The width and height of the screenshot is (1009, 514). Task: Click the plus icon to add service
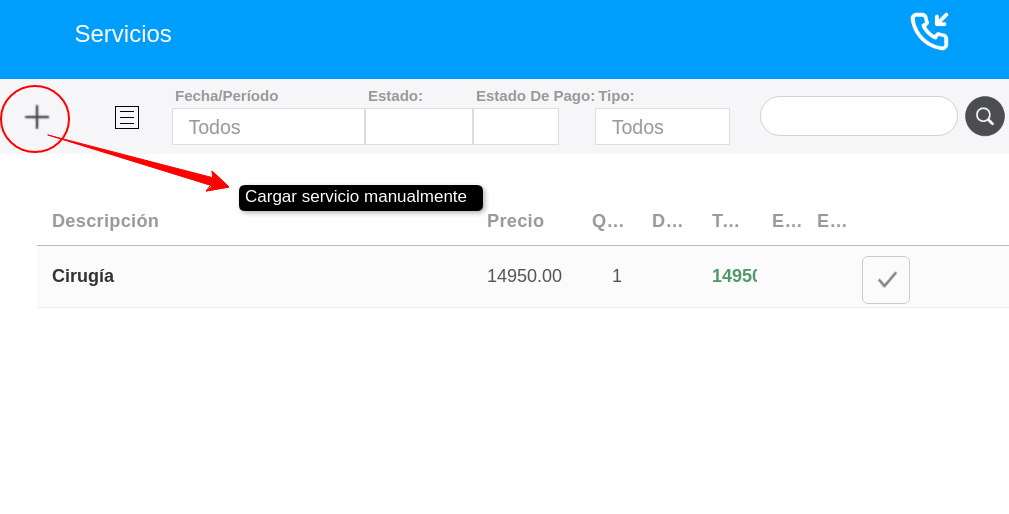[37, 118]
